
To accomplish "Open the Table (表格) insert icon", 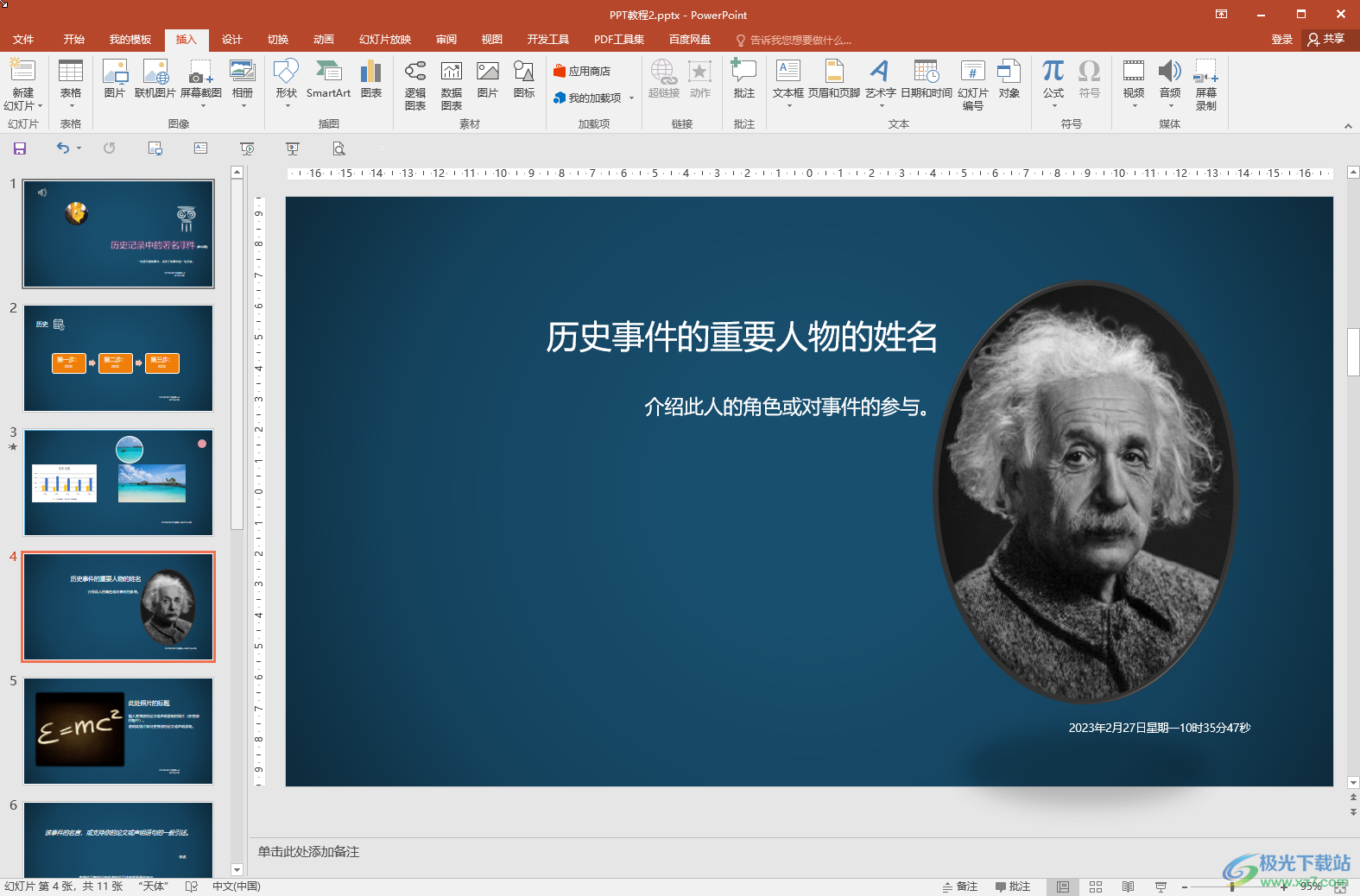I will pos(71,85).
